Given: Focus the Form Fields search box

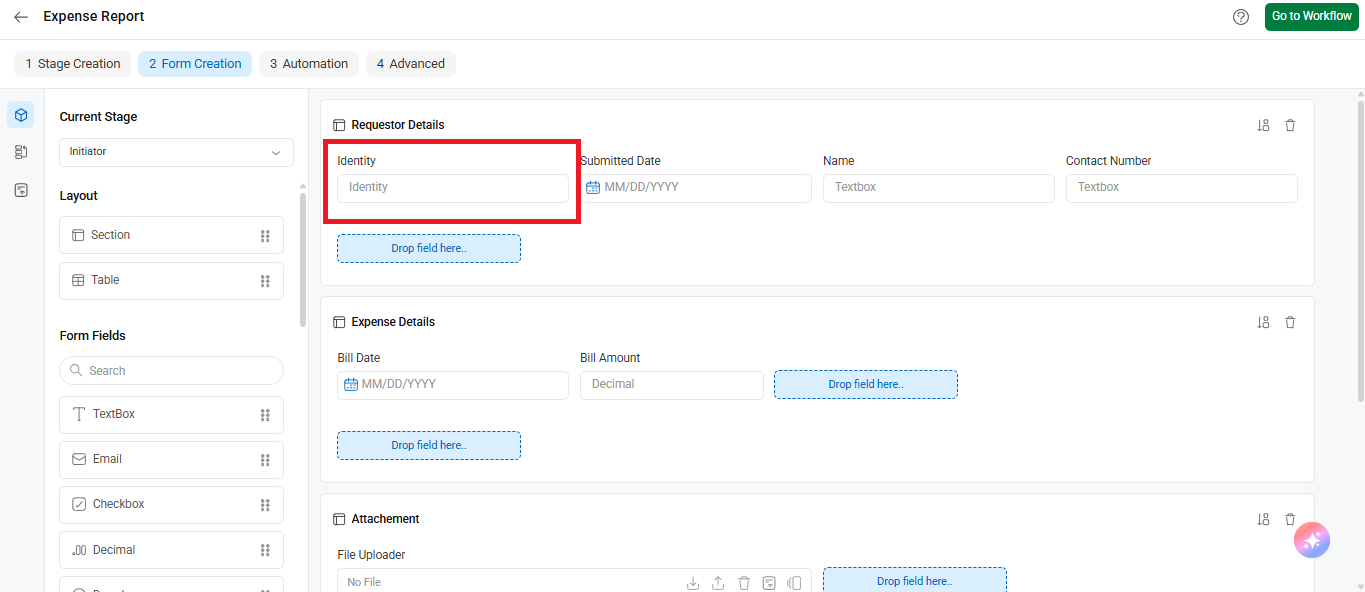Looking at the screenshot, I should click(x=171, y=371).
